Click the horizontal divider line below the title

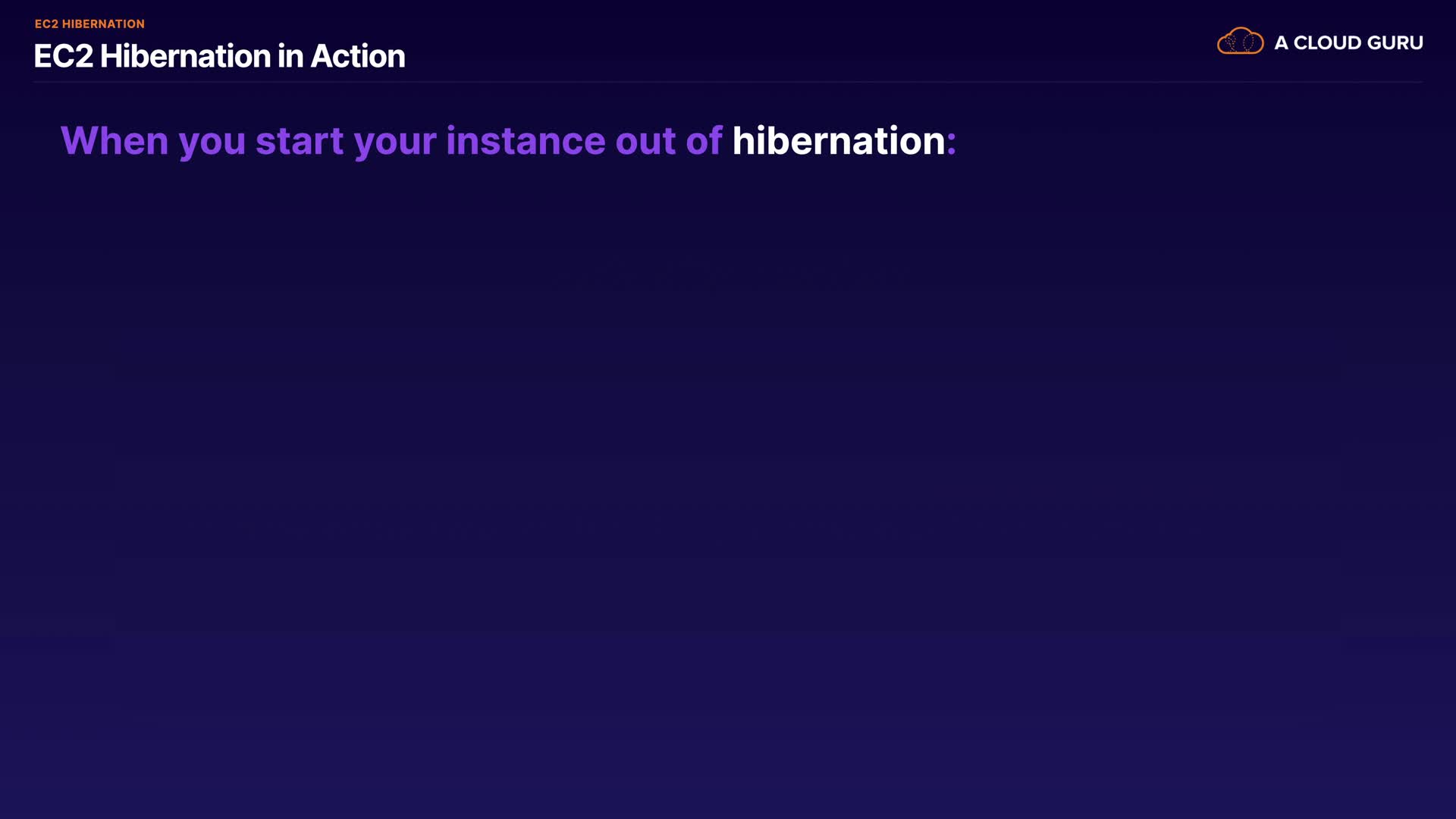click(x=728, y=81)
